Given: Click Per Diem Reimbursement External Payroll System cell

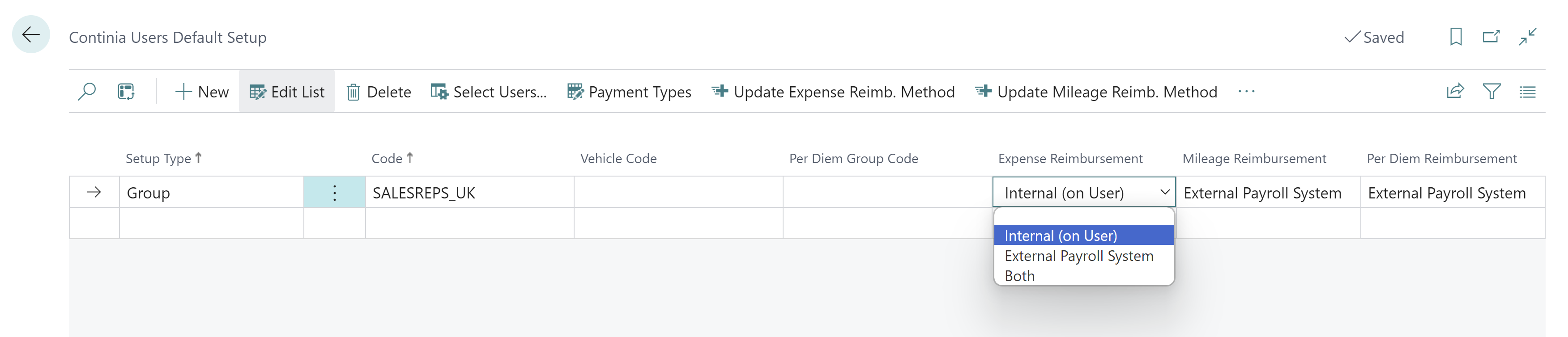Looking at the screenshot, I should pyautogui.click(x=1453, y=193).
